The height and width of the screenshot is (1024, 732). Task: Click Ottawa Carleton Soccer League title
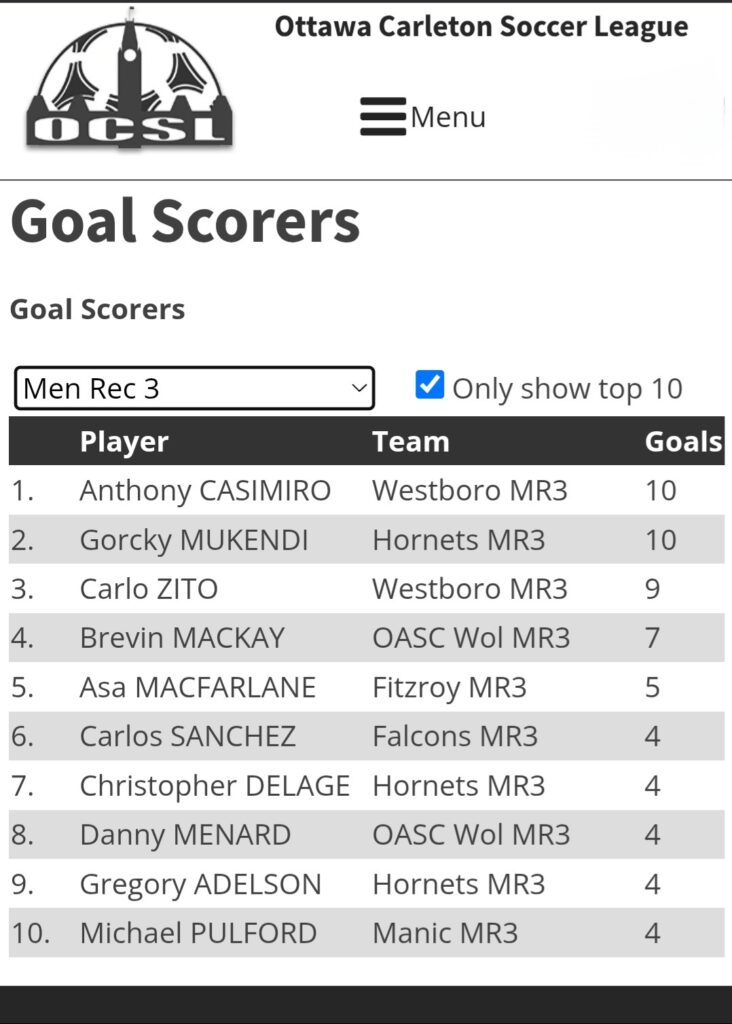coord(481,27)
